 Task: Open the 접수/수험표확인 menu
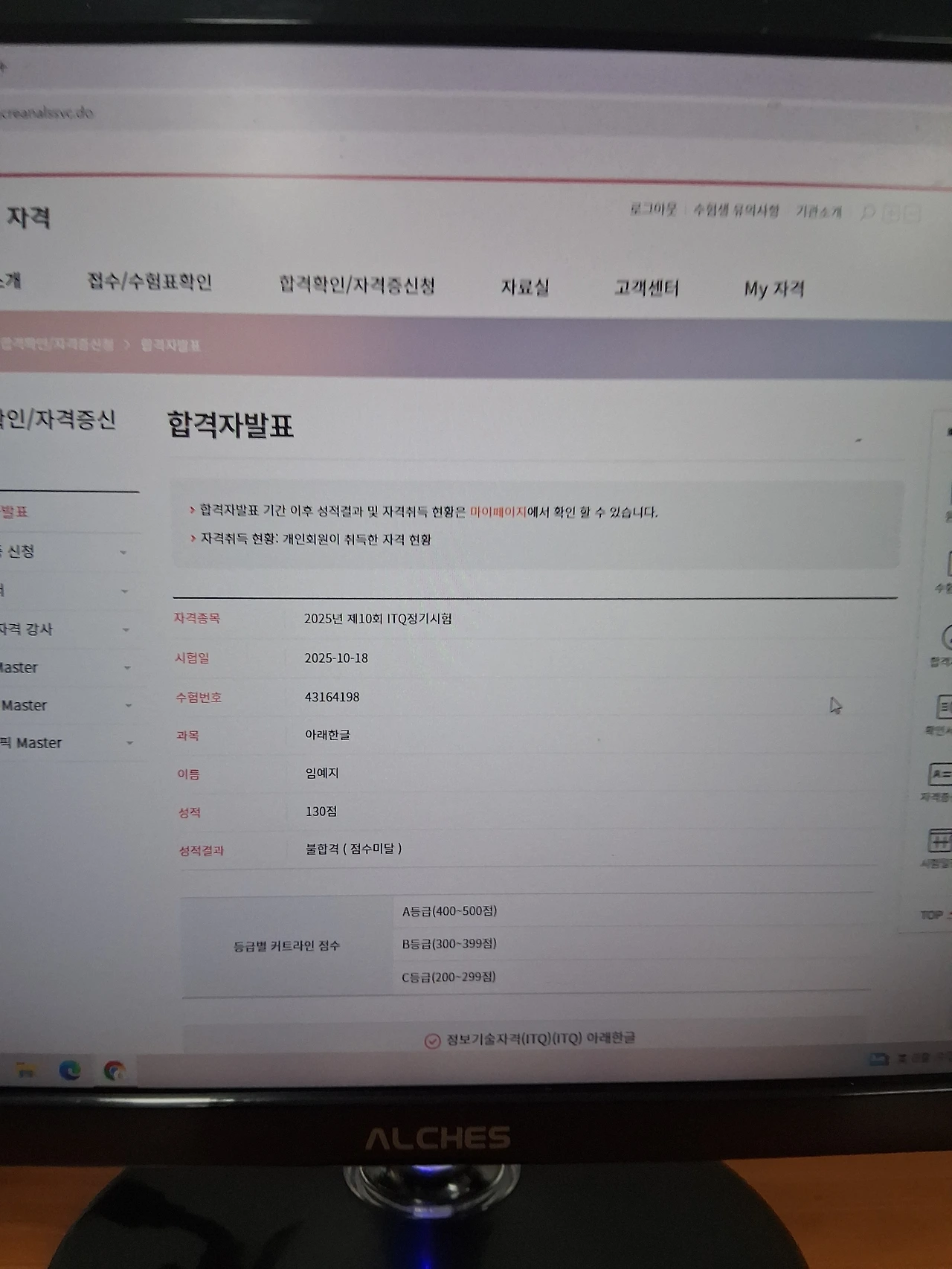150,282
